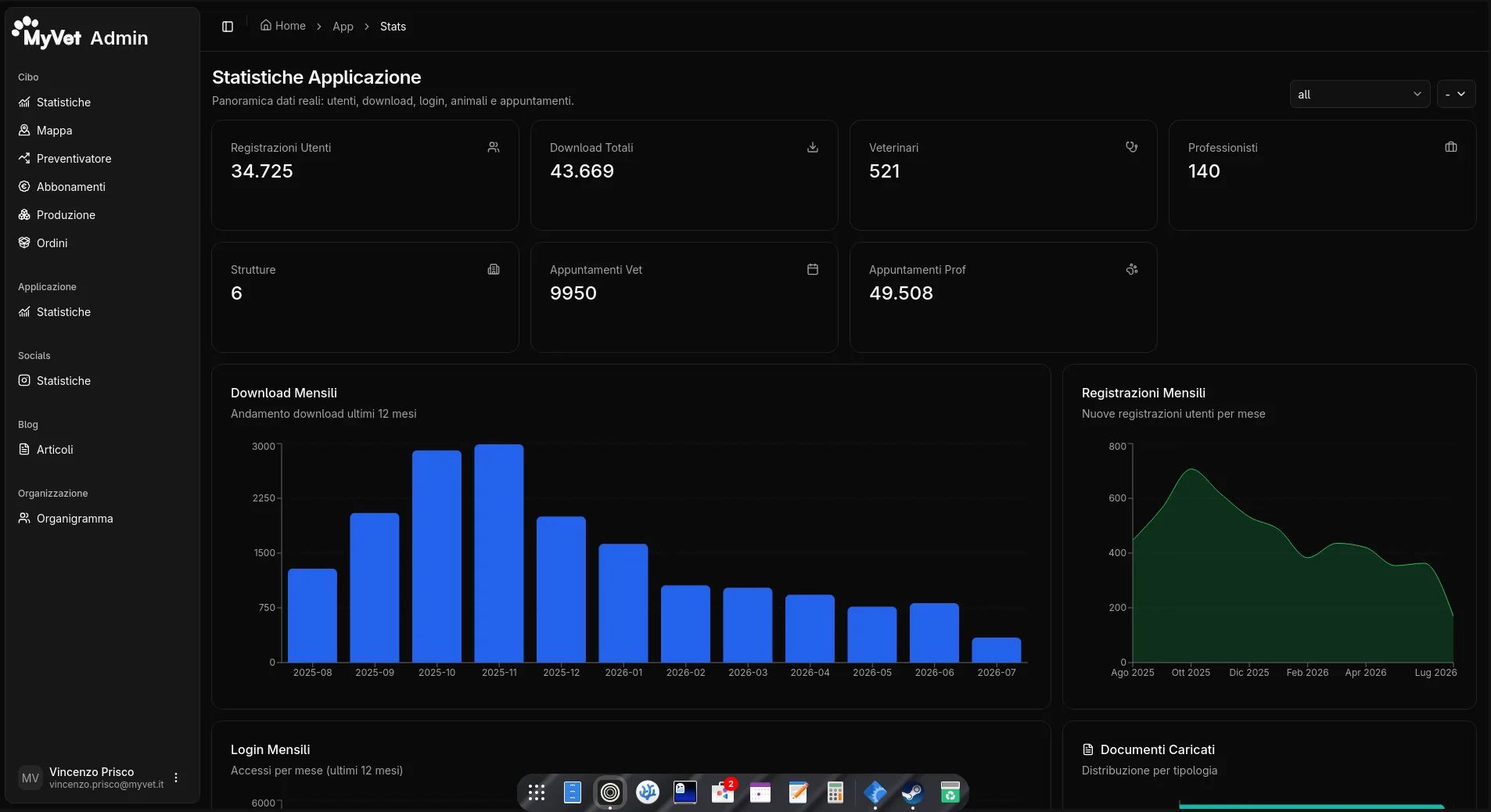Click the document icon beside Documenti Caricati
This screenshot has height=812, width=1491.
1087,749
